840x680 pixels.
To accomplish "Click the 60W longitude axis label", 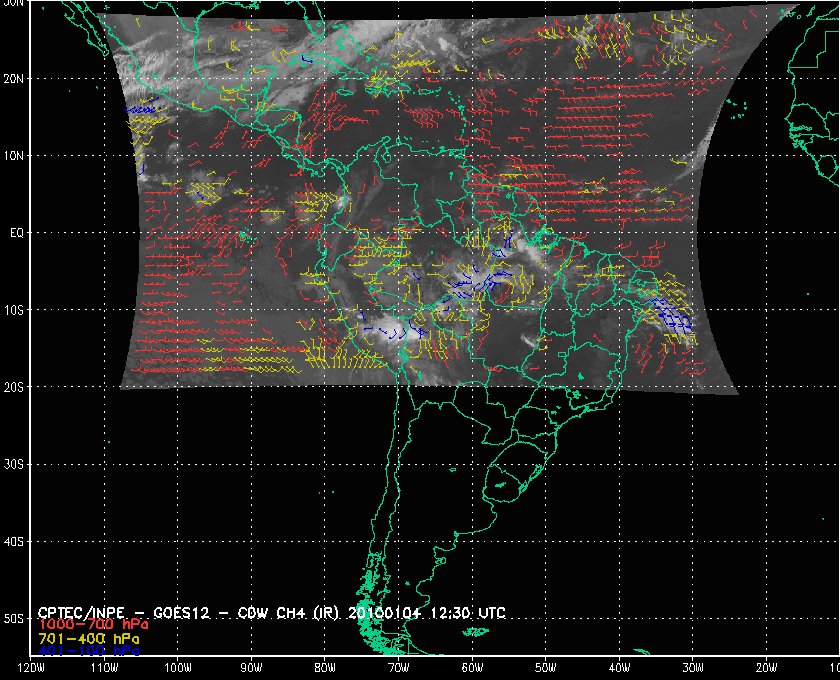I will (x=471, y=668).
